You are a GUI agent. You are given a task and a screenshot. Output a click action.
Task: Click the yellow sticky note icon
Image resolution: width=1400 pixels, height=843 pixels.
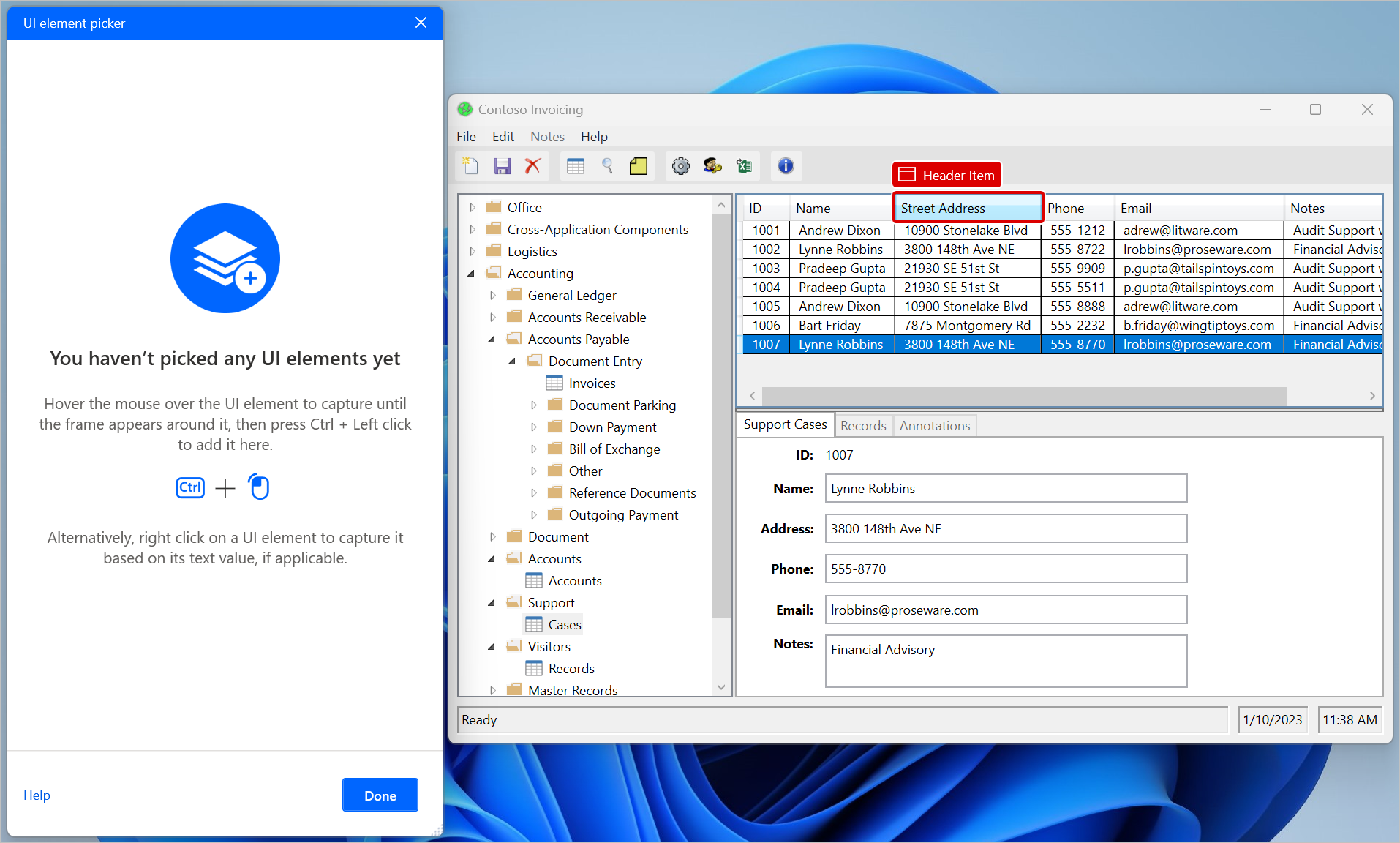[639, 166]
